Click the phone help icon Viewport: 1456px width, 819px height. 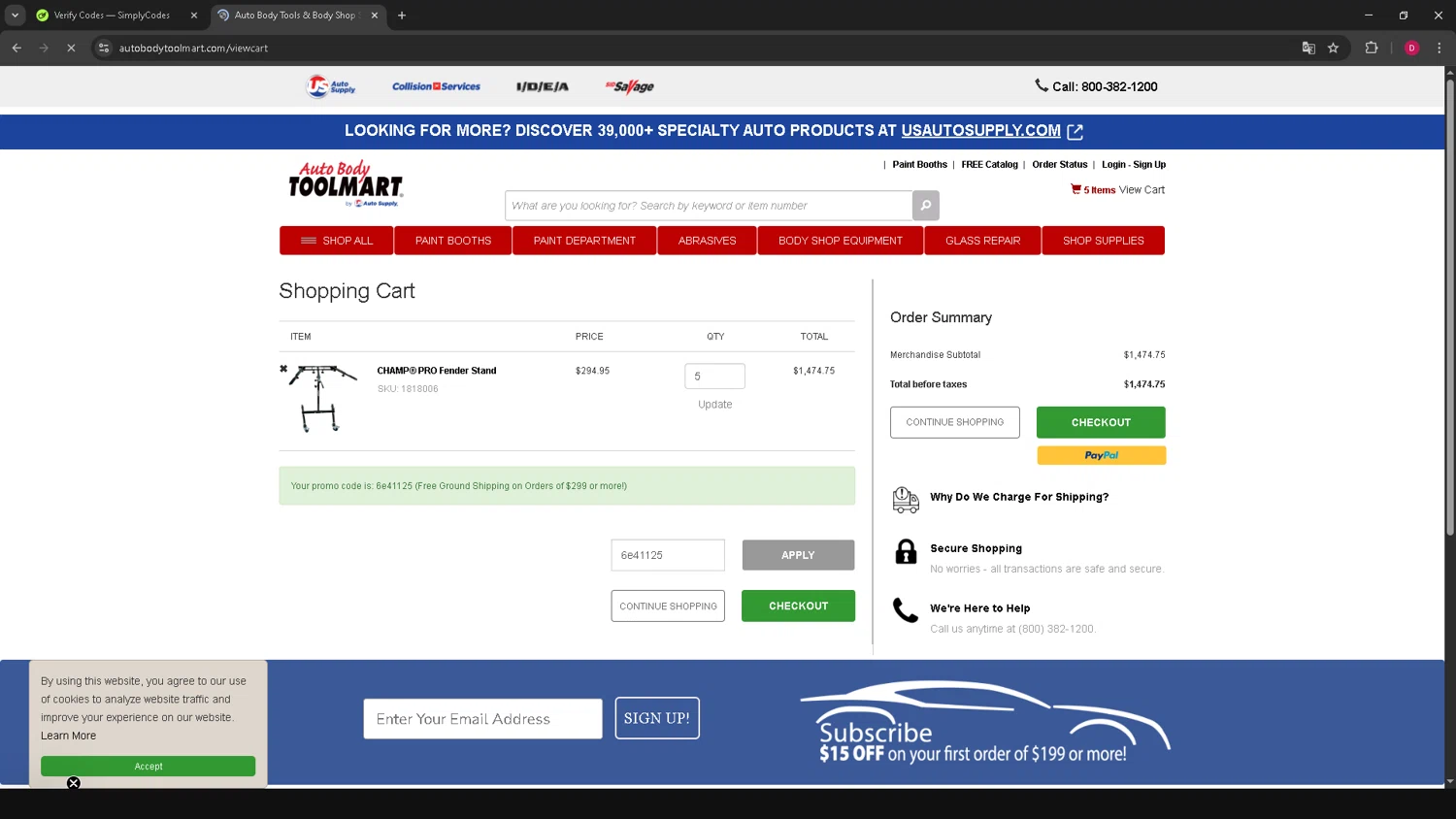tap(906, 609)
